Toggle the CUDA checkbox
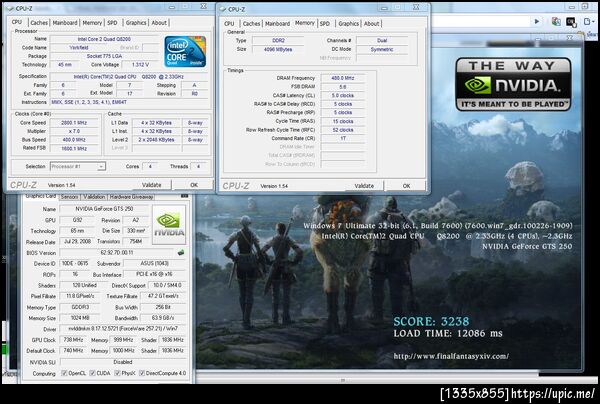This screenshot has height=404, width=600. pos(92,373)
